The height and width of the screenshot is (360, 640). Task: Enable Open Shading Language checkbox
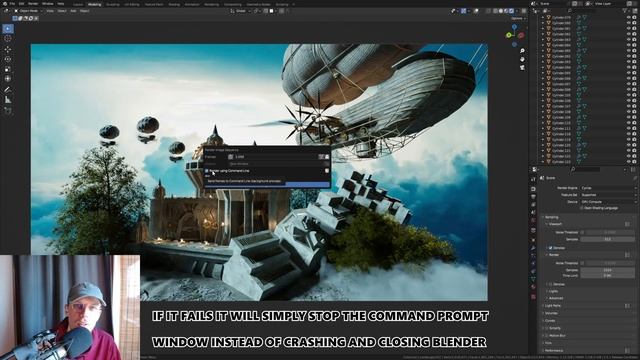582,208
